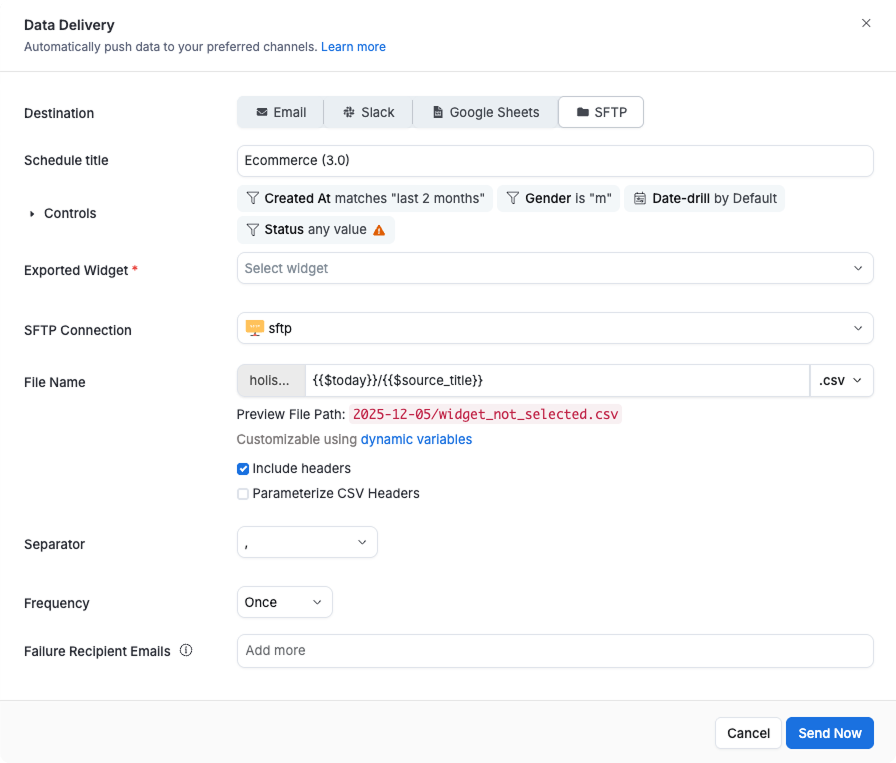
Task: Click the warning triangle on Status filter
Action: [378, 229]
